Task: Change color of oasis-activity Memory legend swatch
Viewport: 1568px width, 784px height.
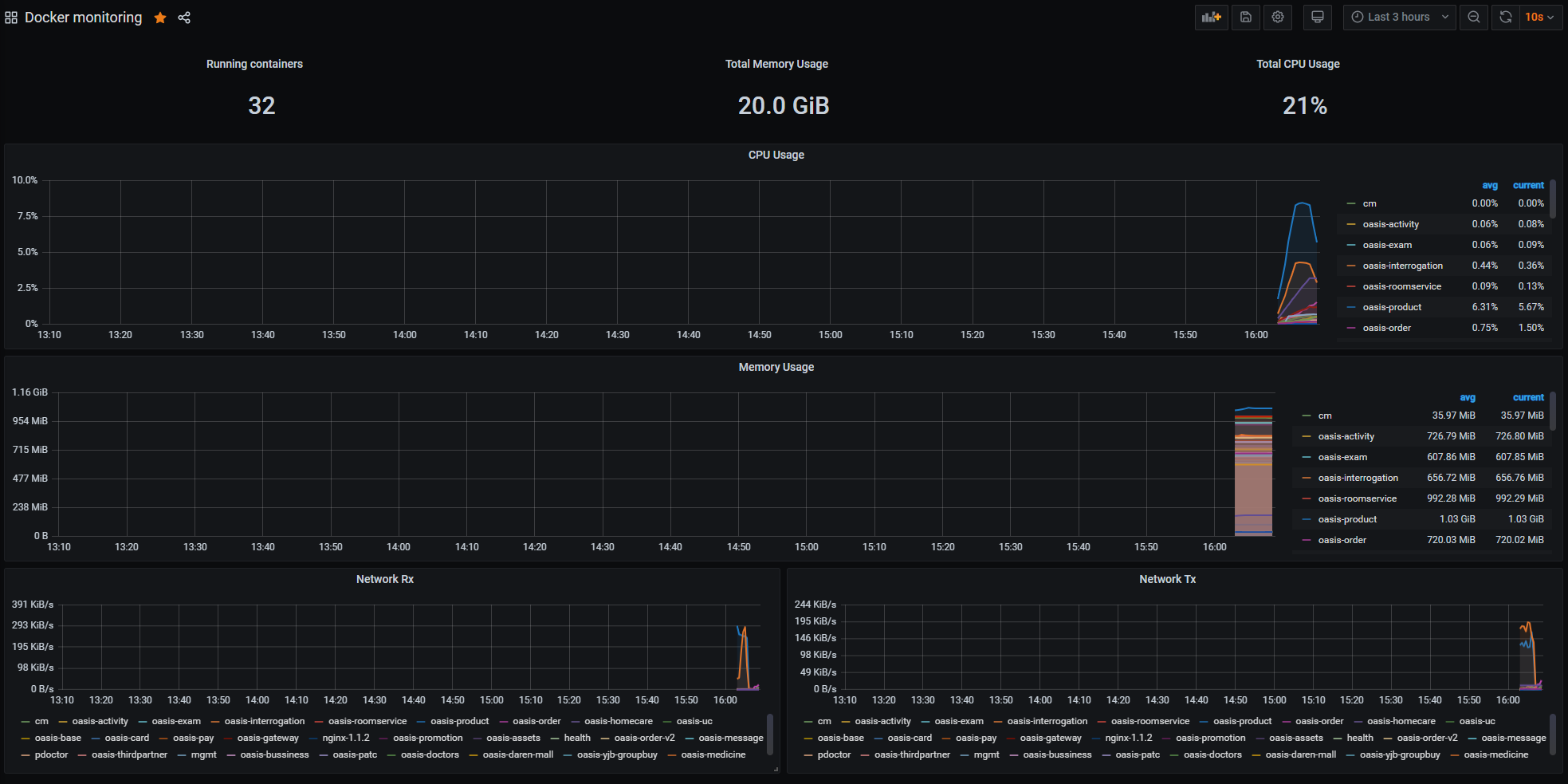Action: click(1307, 436)
